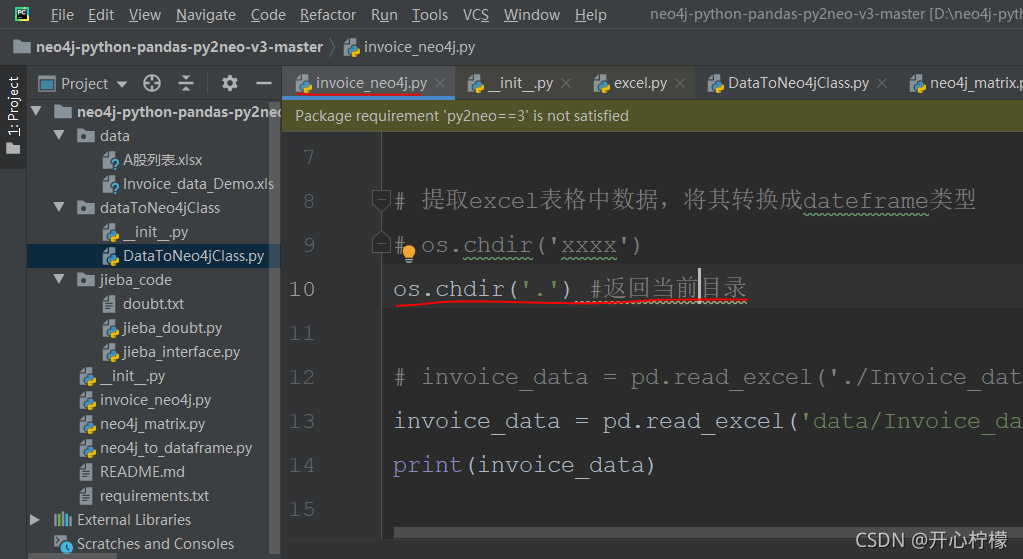The height and width of the screenshot is (559, 1023).
Task: Open the View menu
Action: pyautogui.click(x=145, y=14)
